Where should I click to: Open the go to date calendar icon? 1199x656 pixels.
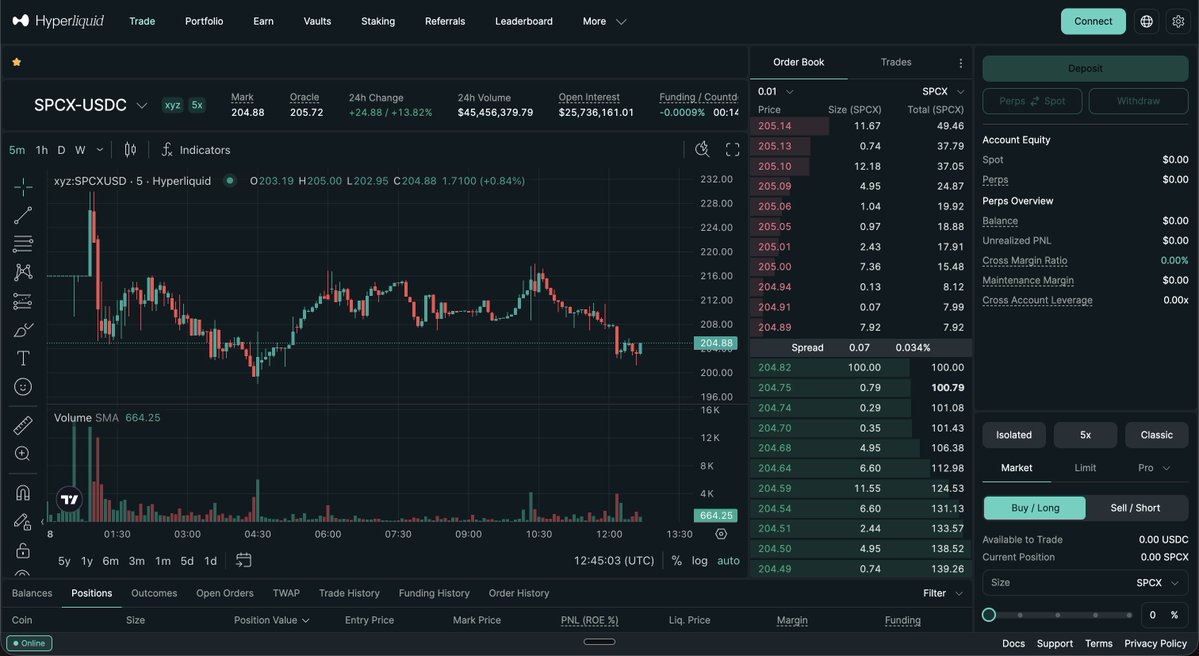click(x=243, y=560)
